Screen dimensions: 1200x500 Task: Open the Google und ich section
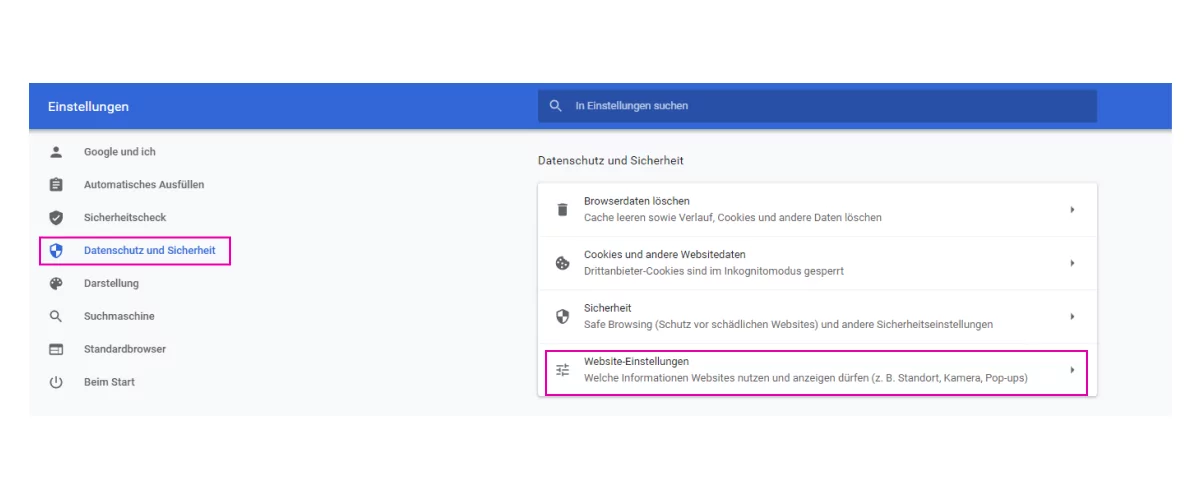point(120,152)
